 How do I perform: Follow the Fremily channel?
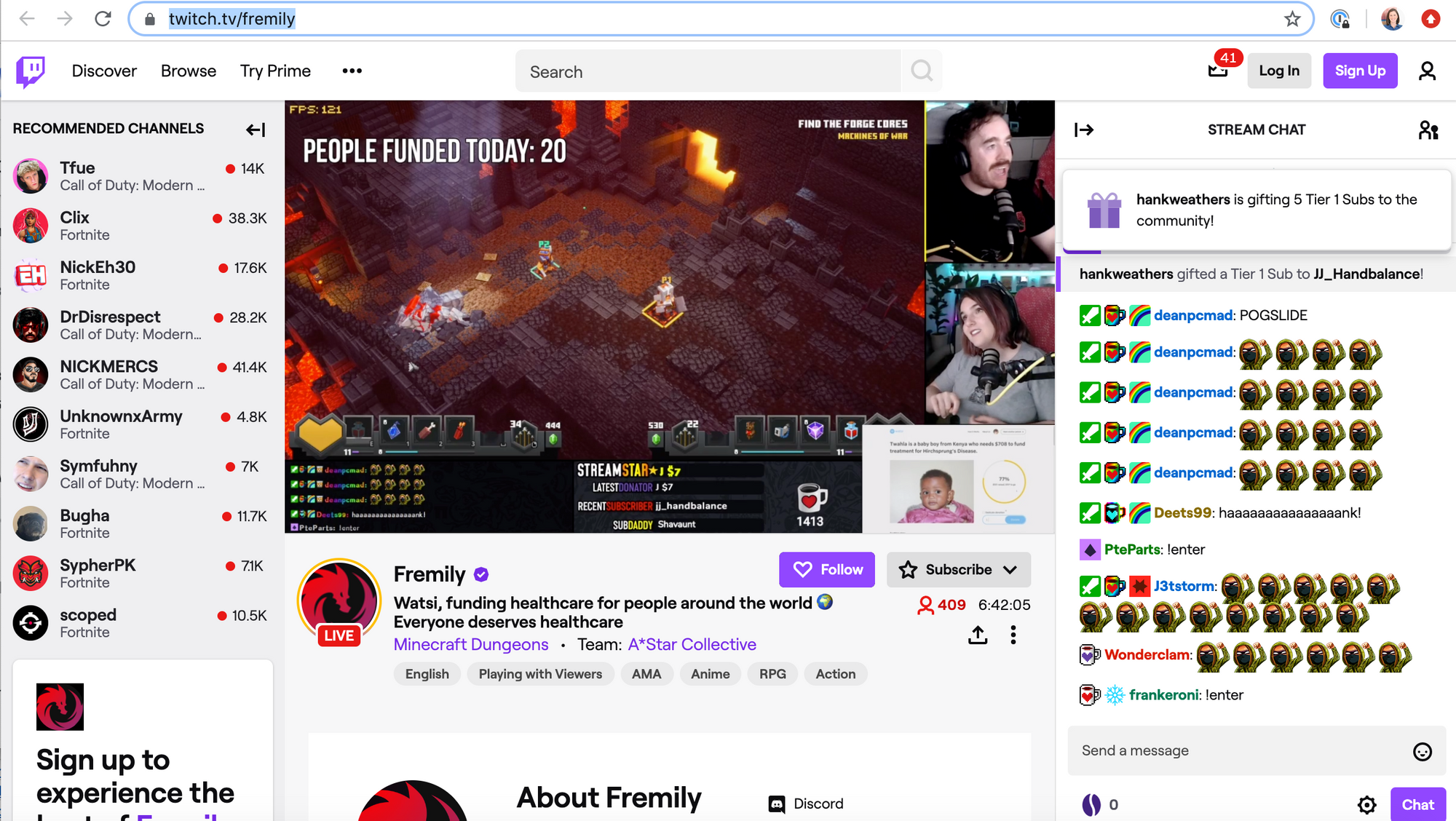pyautogui.click(x=827, y=570)
